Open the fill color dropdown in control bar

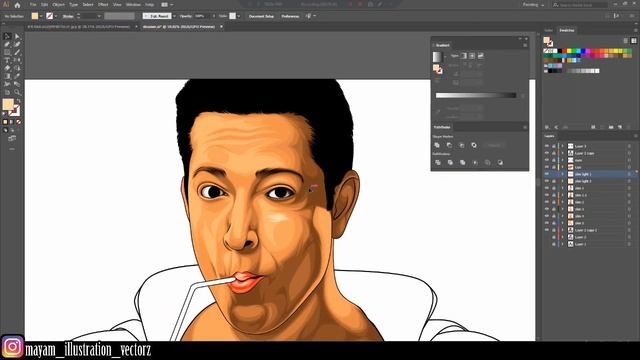coord(41,16)
